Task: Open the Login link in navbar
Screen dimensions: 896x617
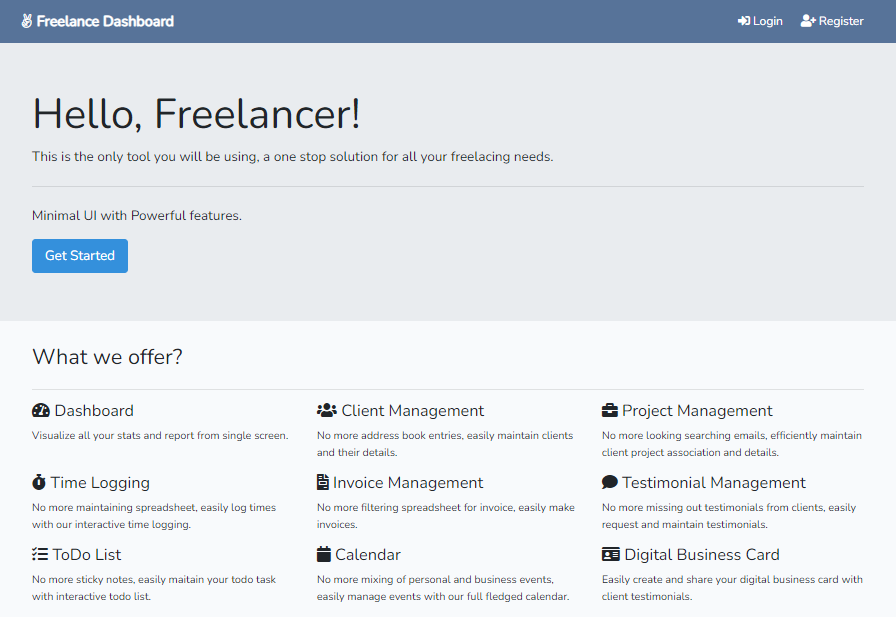Action: click(x=760, y=21)
